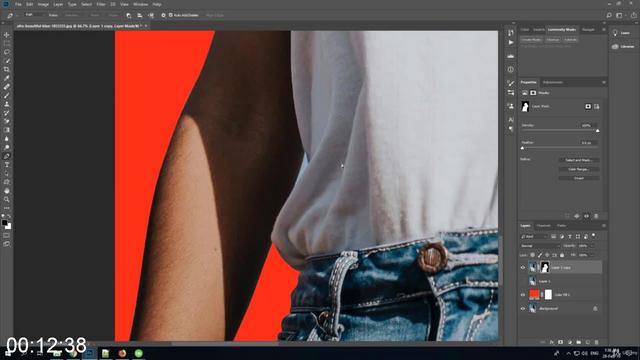Toggle layer filtering switch on Layers panel

pyautogui.click(x=593, y=236)
